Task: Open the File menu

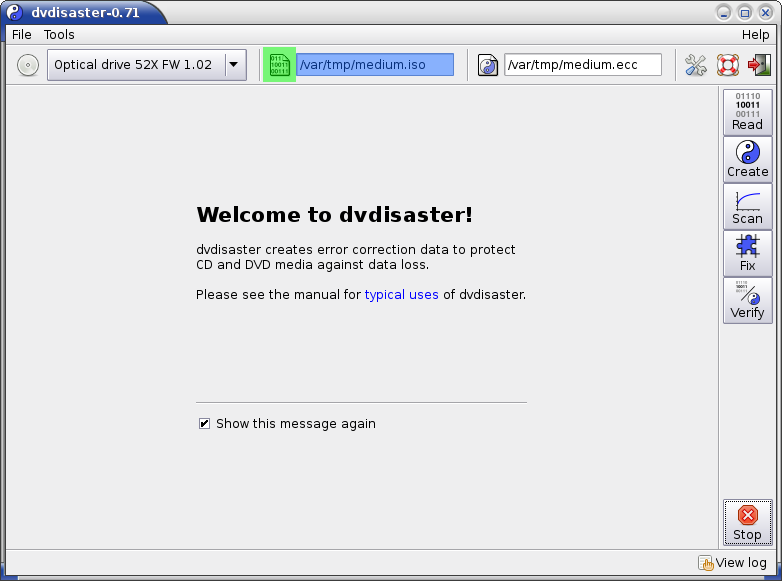Action: click(x=21, y=35)
